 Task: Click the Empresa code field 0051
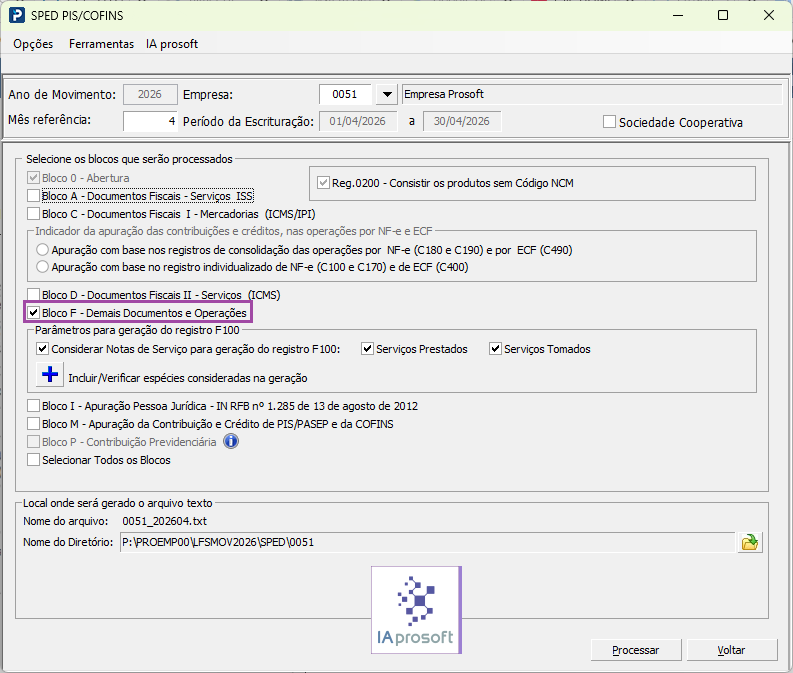tap(345, 95)
